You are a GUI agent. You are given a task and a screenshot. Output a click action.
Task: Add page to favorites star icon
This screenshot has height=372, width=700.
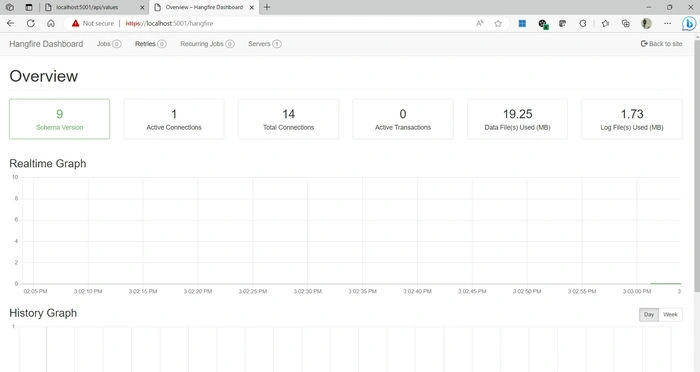pos(498,23)
